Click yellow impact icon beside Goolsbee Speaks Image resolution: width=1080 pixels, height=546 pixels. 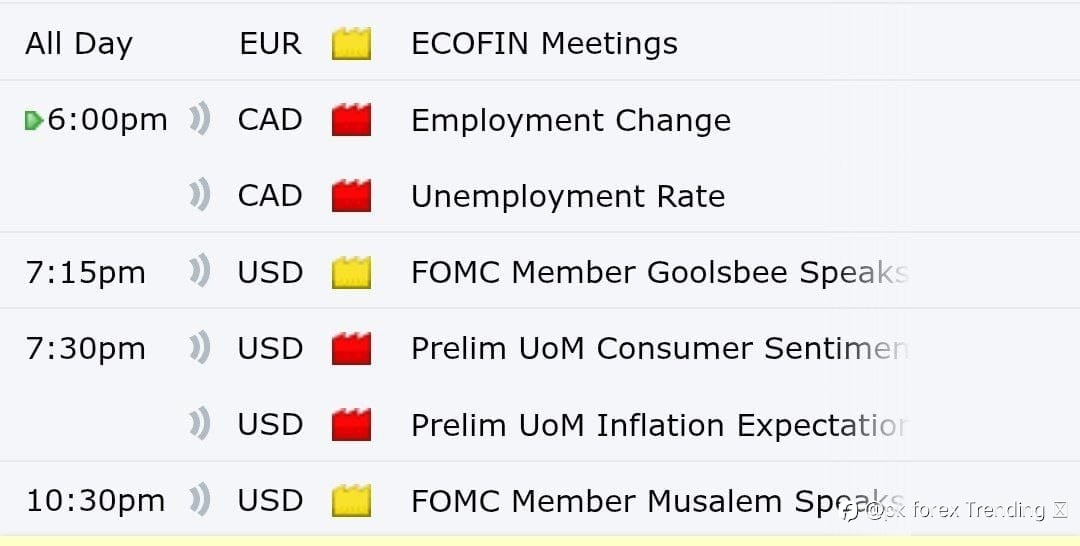click(x=351, y=272)
